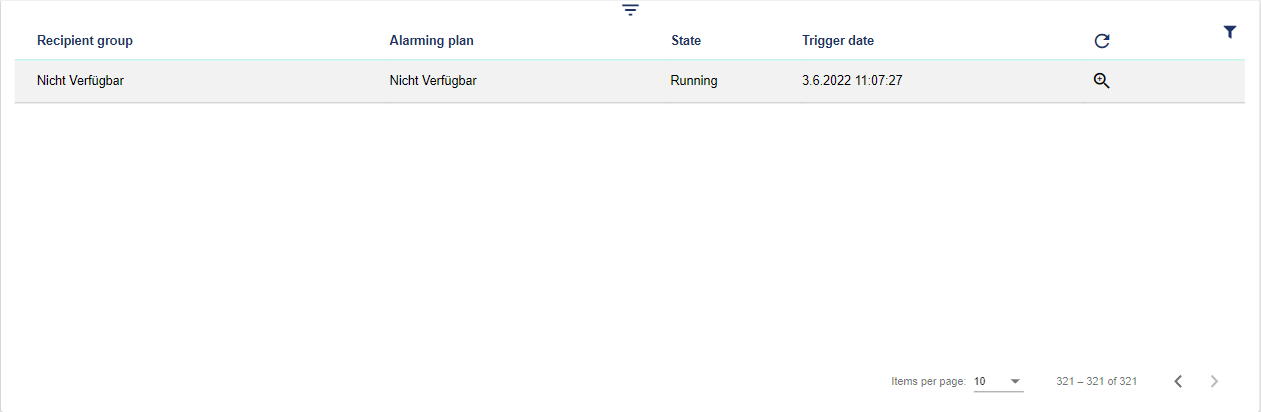
Task: Open details with the magnifier icon in the Running row
Action: pyautogui.click(x=1101, y=81)
